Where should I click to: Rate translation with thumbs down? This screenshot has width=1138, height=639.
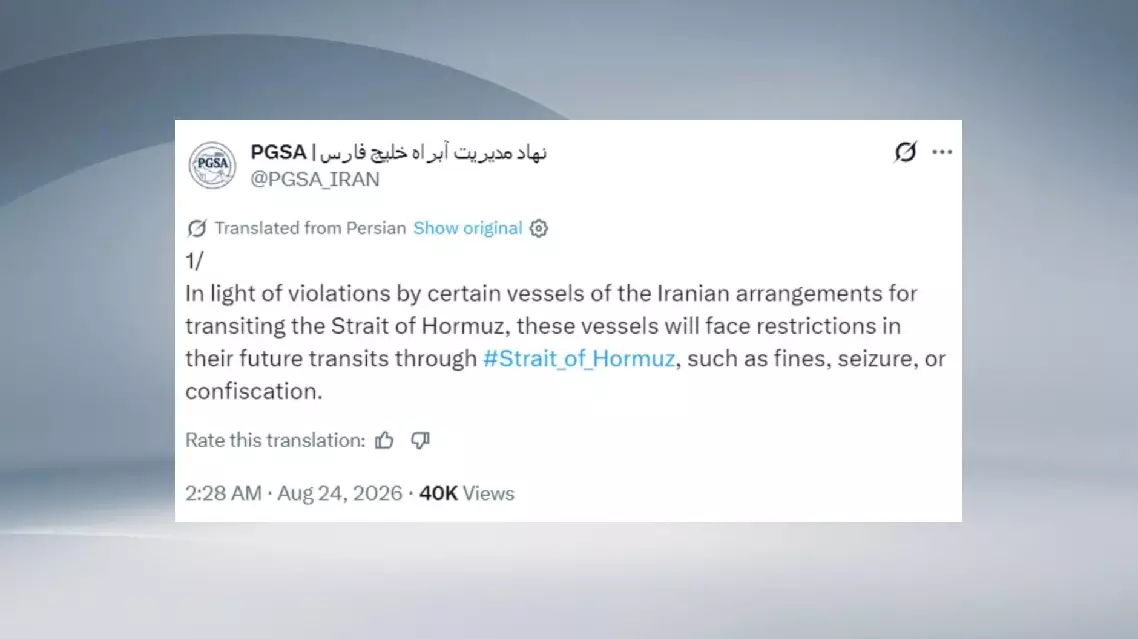(420, 440)
